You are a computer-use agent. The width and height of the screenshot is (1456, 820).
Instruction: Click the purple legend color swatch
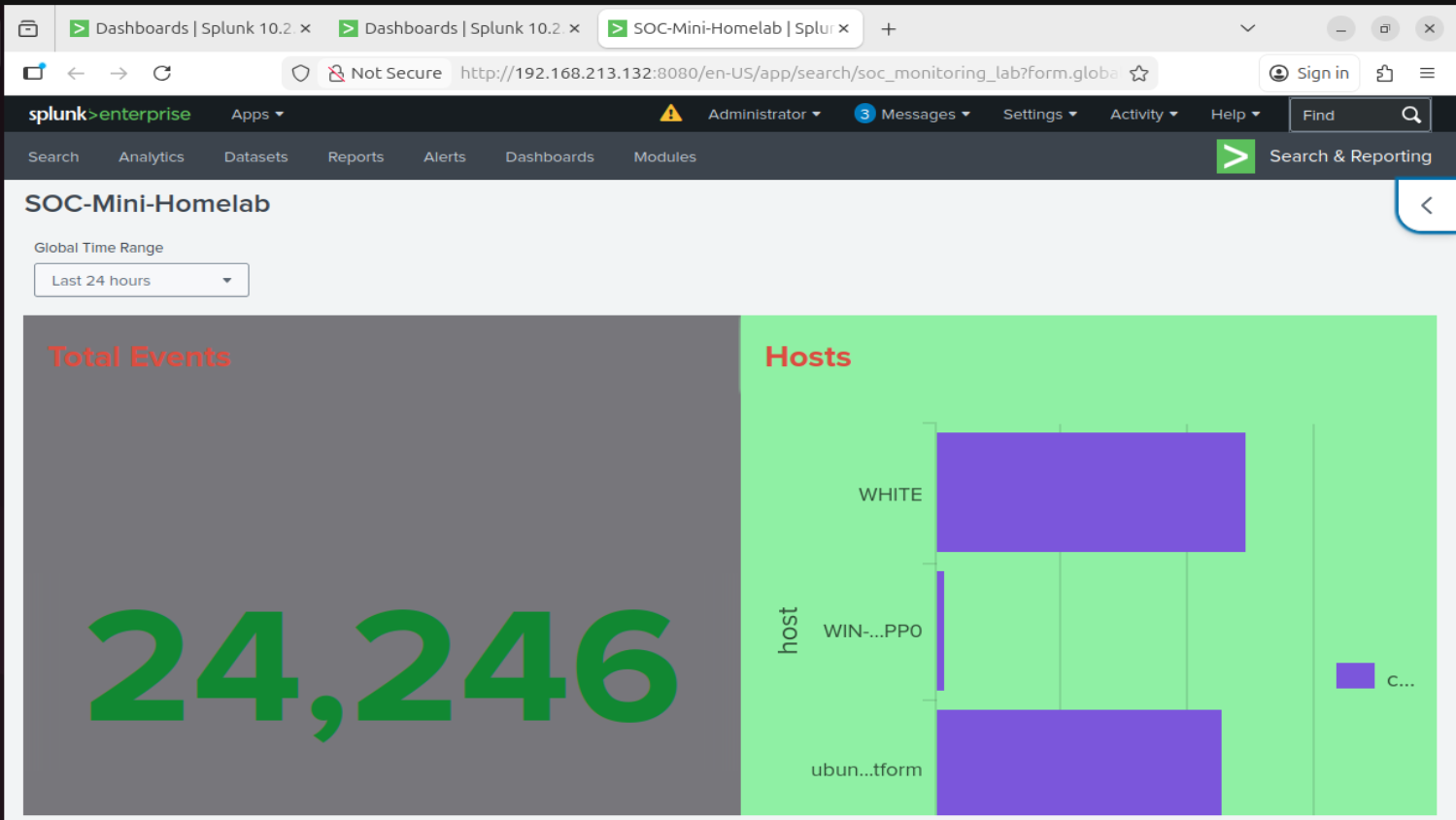point(1355,675)
